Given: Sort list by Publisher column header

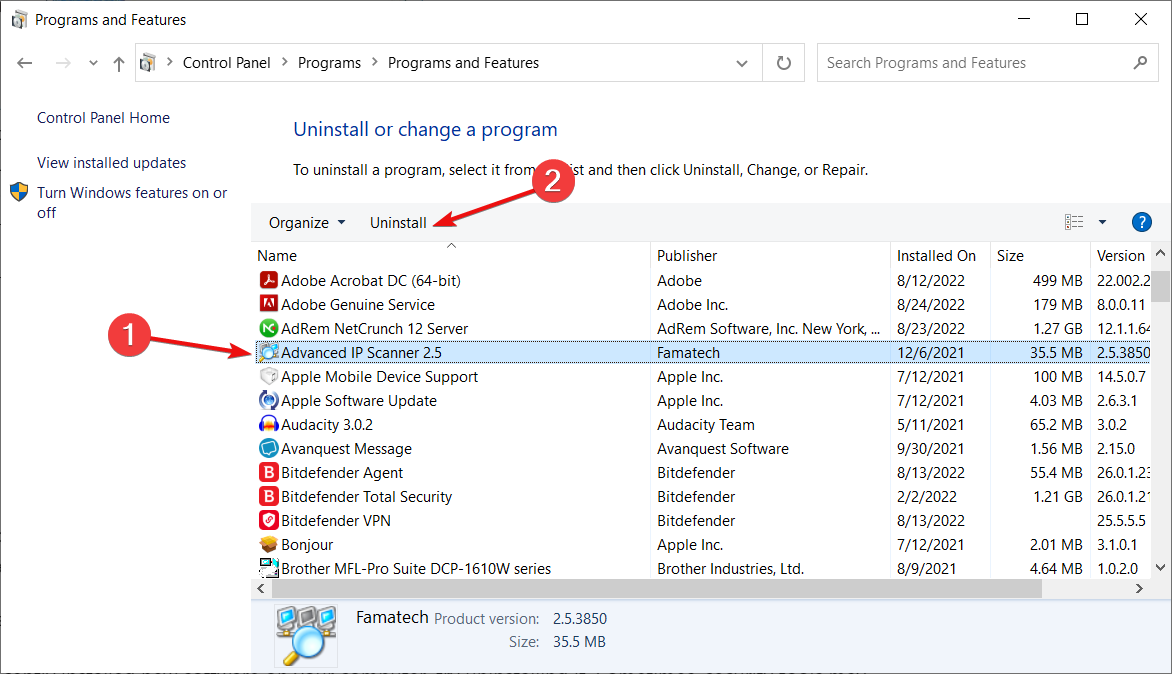Looking at the screenshot, I should 771,256.
